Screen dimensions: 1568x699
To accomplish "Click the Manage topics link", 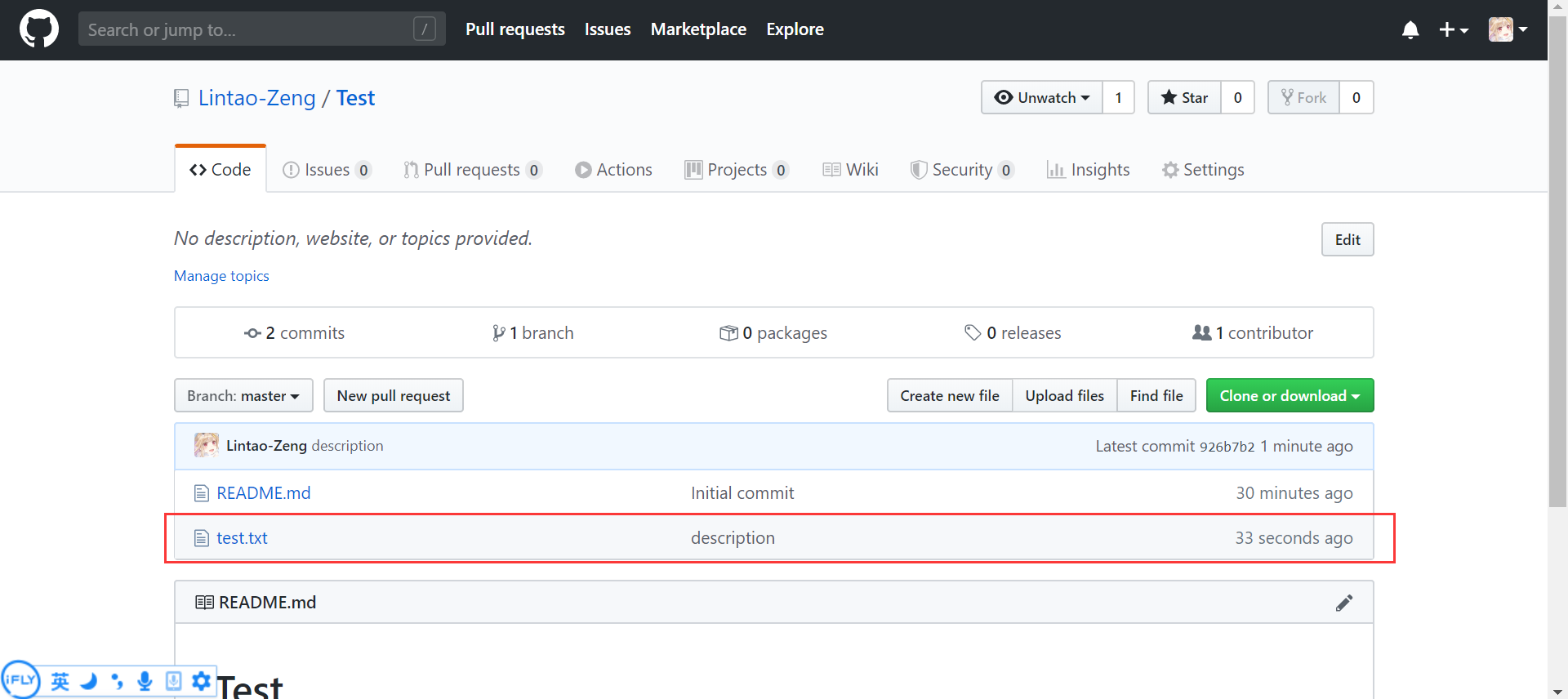I will click(221, 276).
